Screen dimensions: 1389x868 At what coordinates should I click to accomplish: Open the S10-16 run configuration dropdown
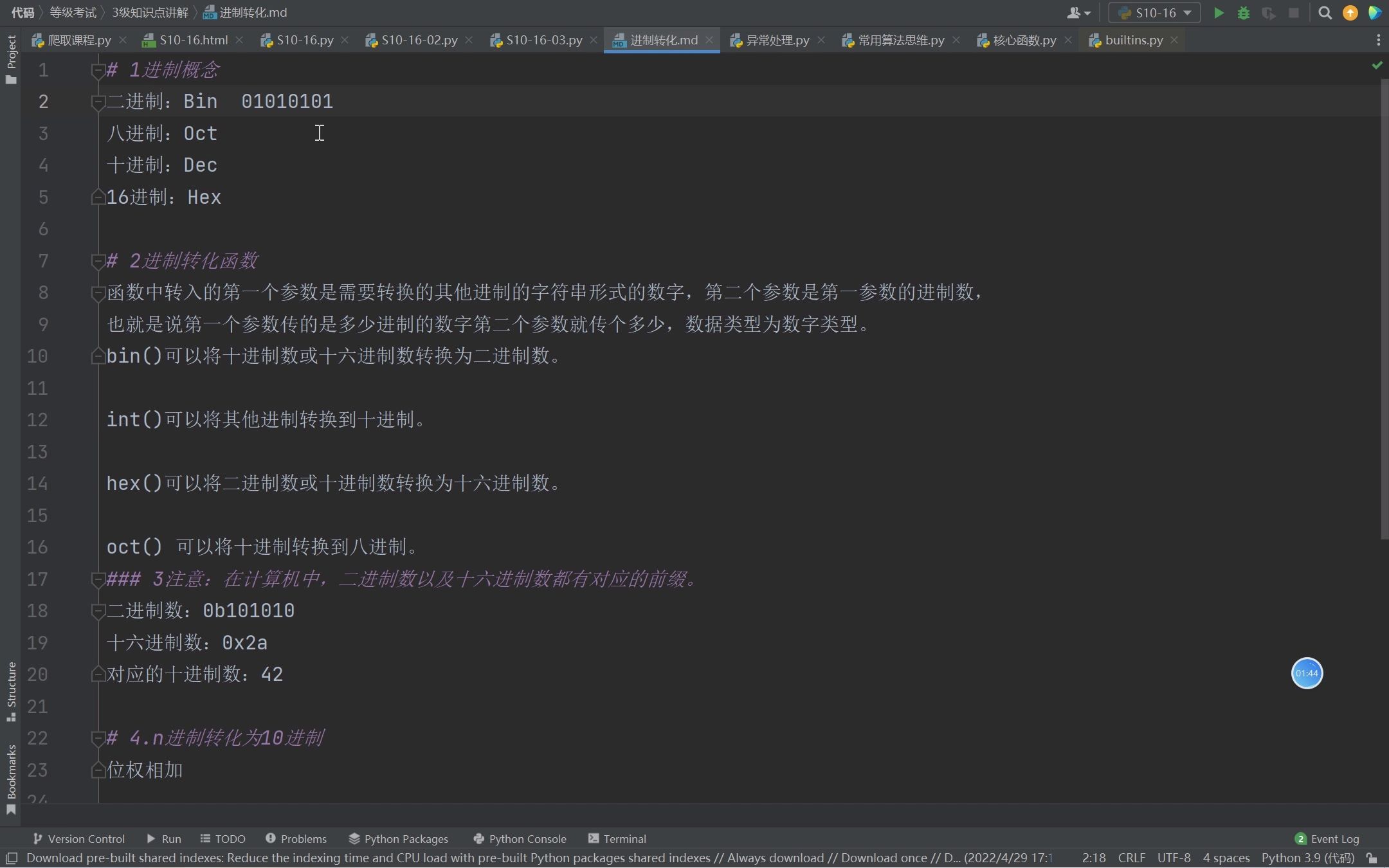pyautogui.click(x=1155, y=13)
